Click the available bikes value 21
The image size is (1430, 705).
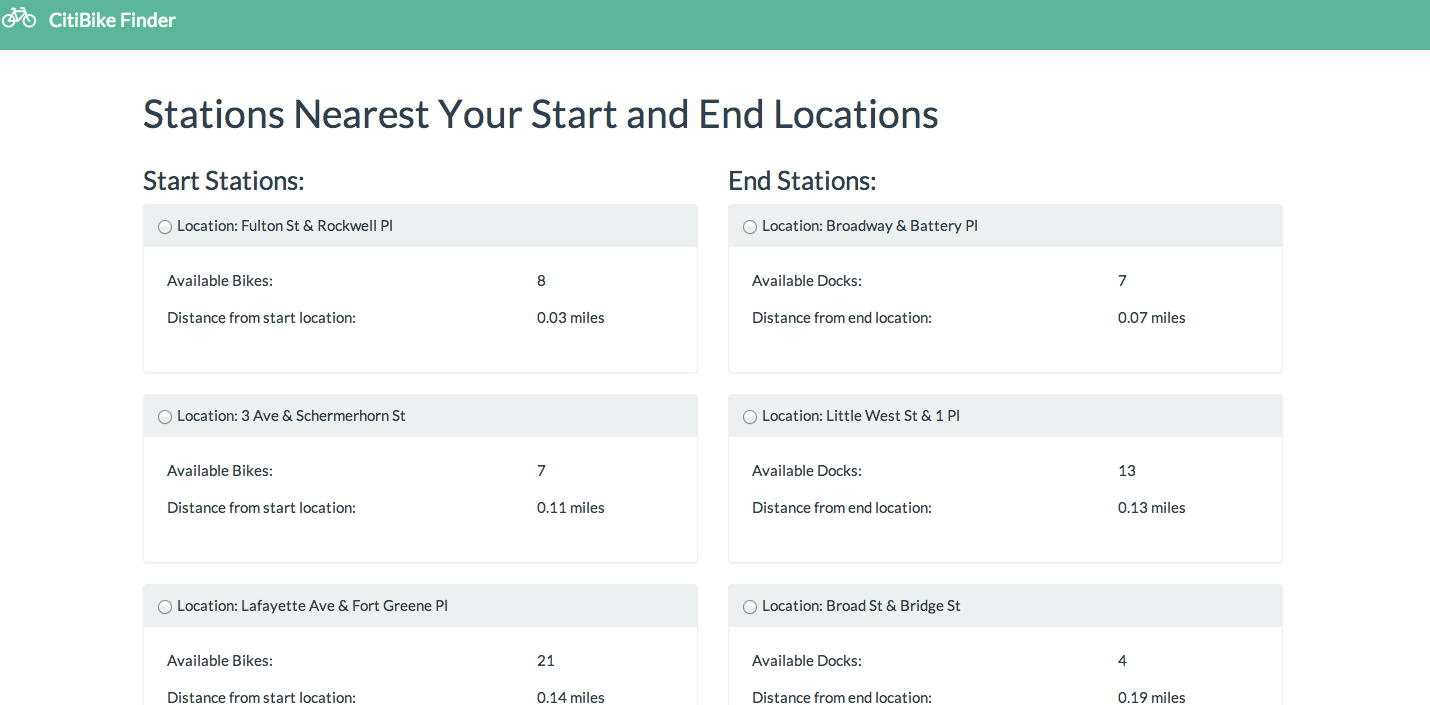point(546,661)
